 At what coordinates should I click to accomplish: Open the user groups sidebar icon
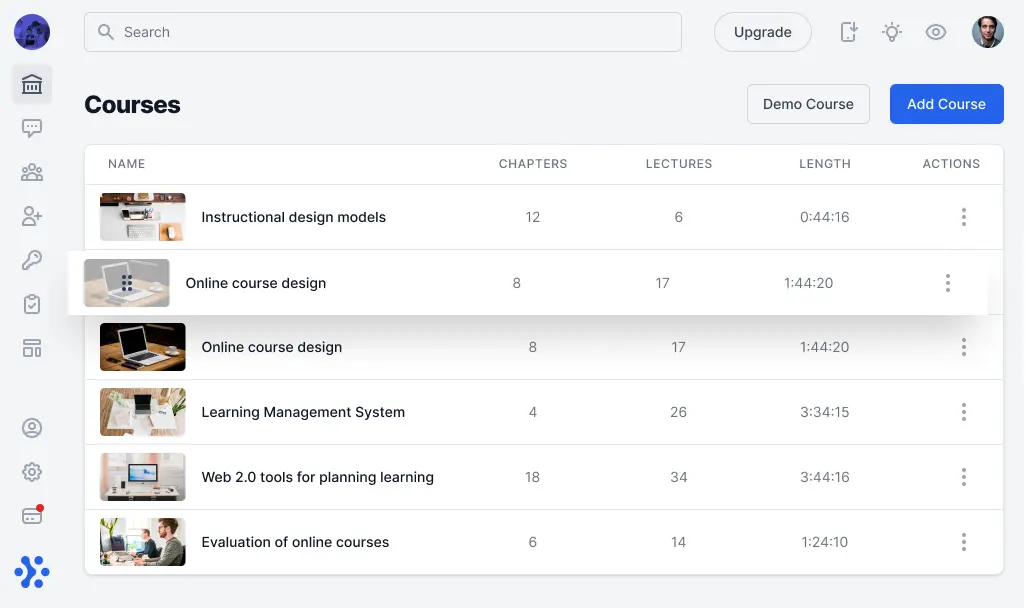click(x=32, y=172)
